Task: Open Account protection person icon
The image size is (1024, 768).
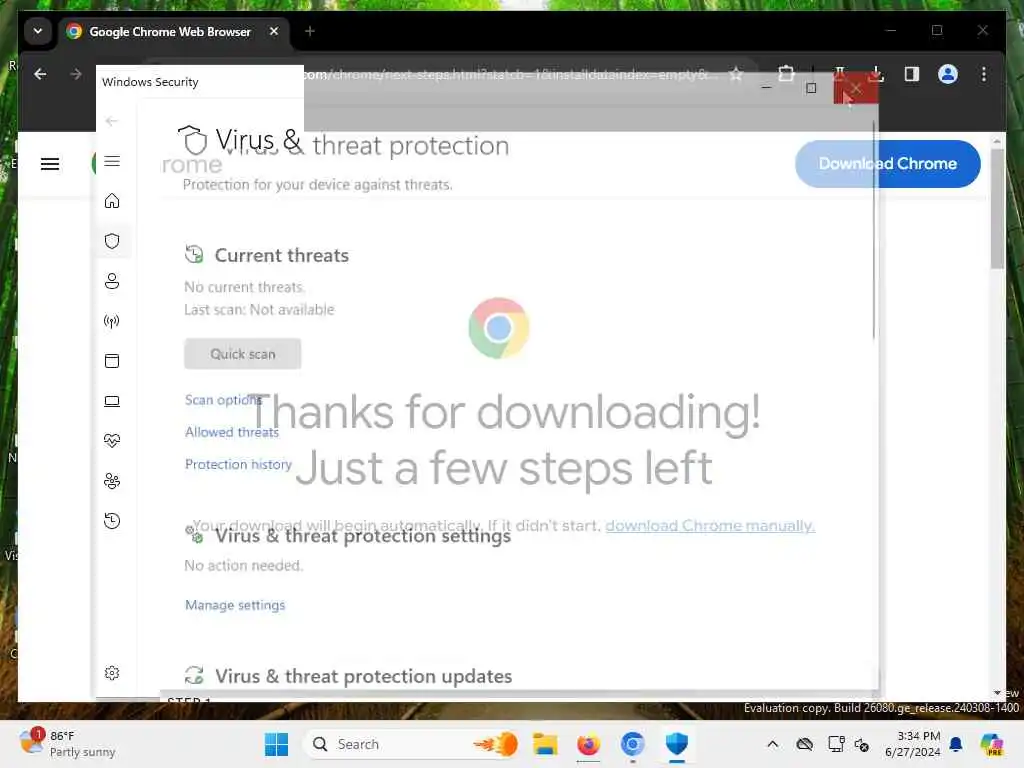Action: tap(112, 281)
